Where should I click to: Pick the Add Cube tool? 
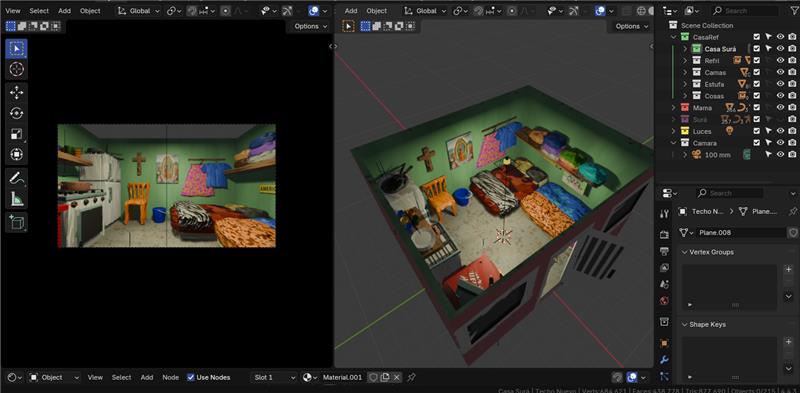pos(16,222)
